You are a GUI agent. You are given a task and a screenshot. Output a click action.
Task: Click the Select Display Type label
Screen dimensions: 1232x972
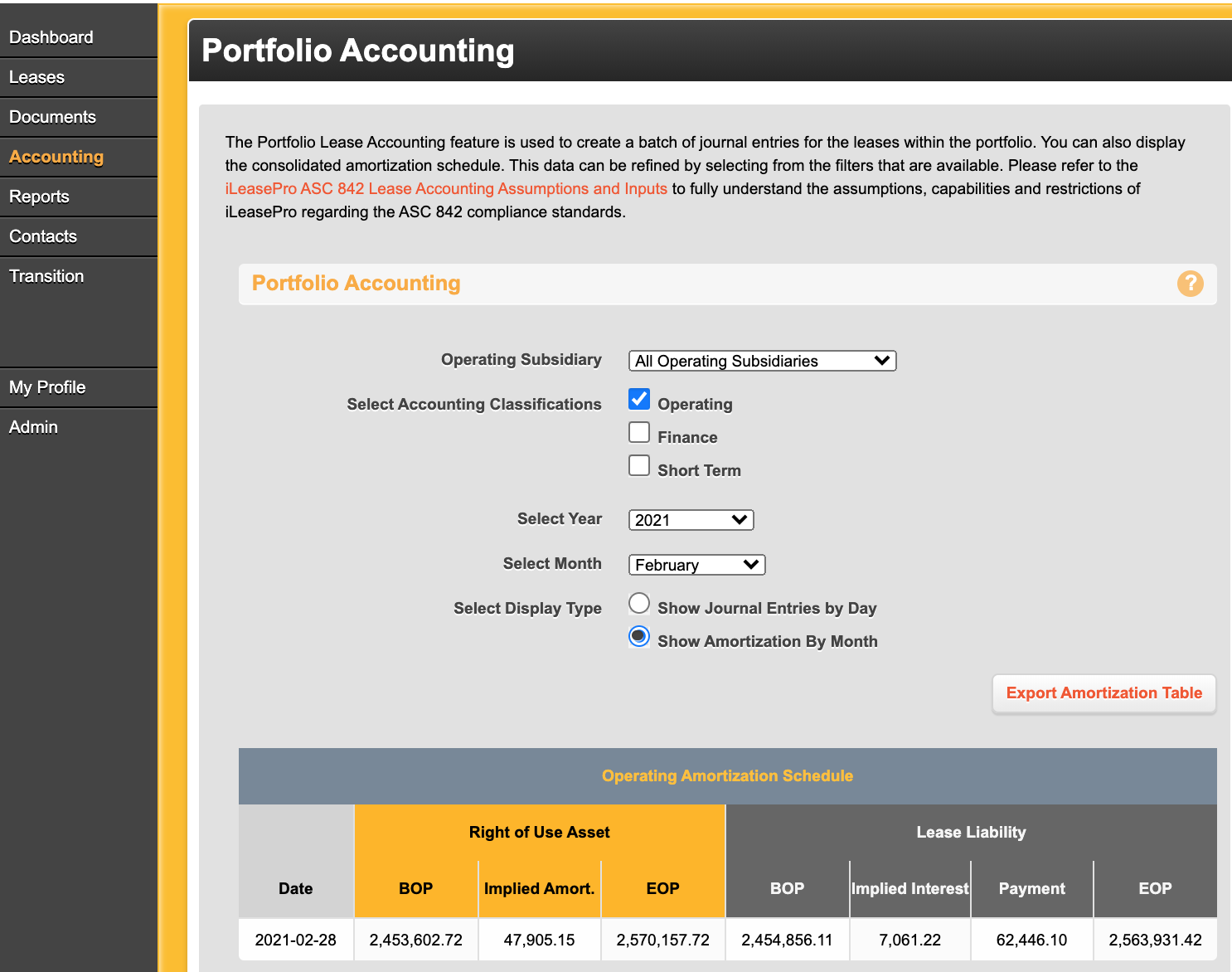pos(527,608)
